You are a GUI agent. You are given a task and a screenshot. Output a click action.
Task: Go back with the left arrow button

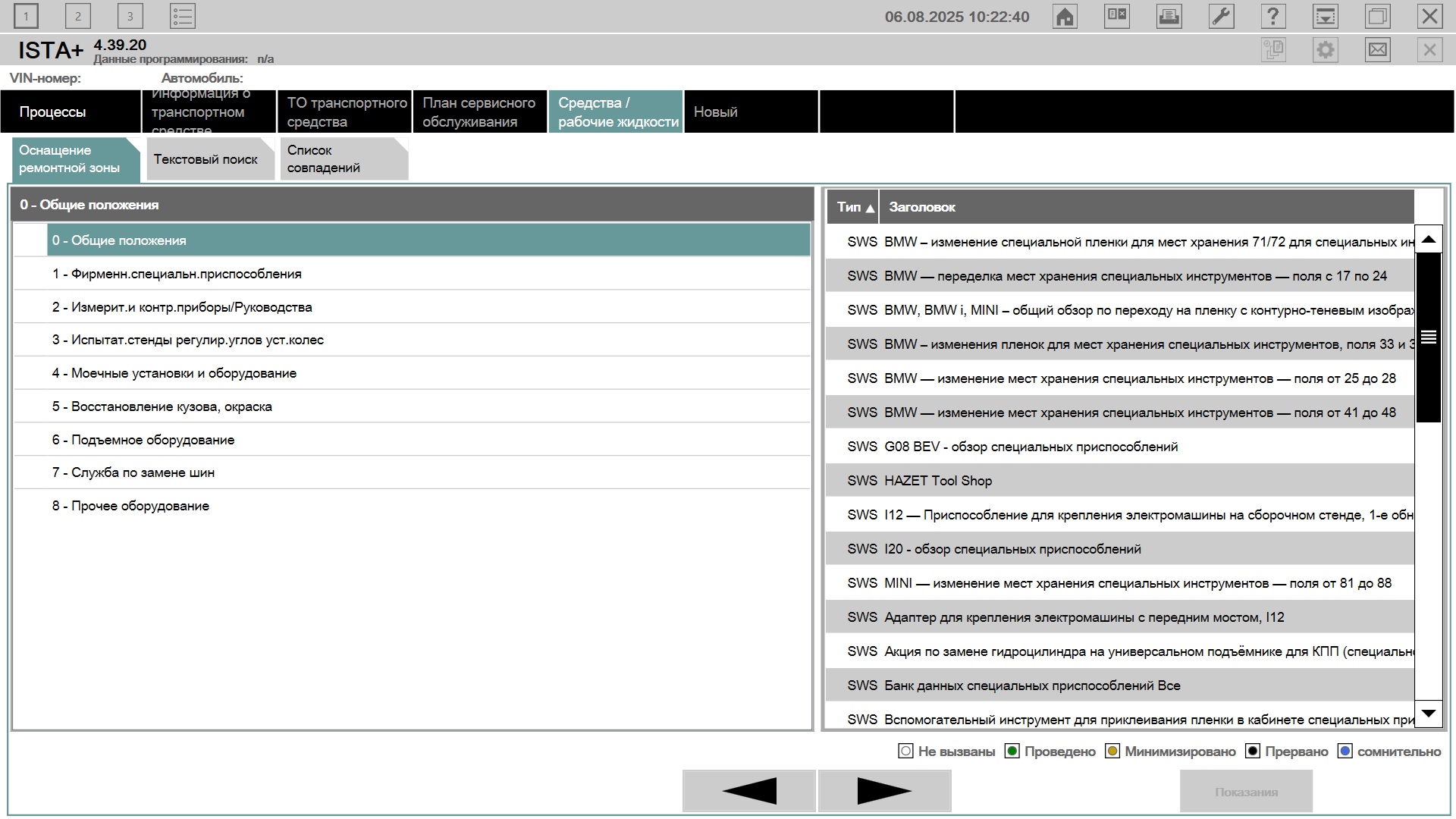coord(748,791)
